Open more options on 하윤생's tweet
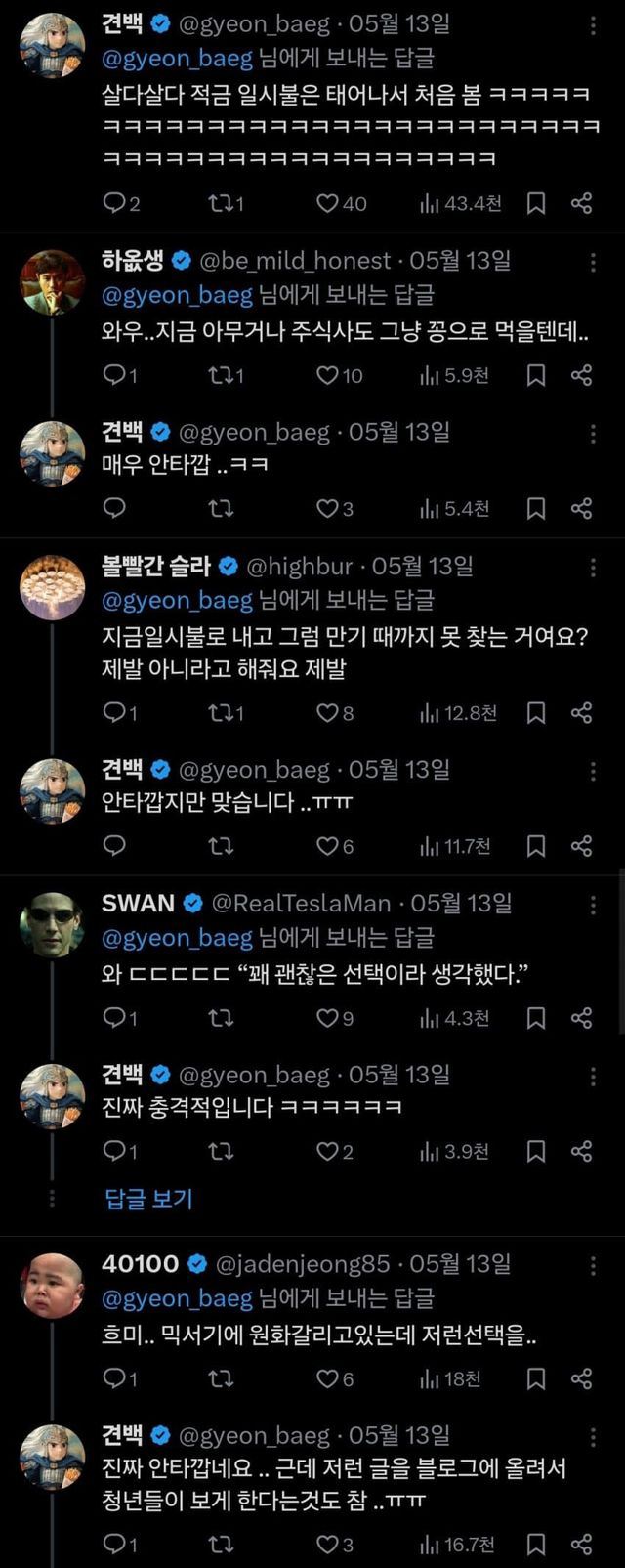 (x=593, y=262)
